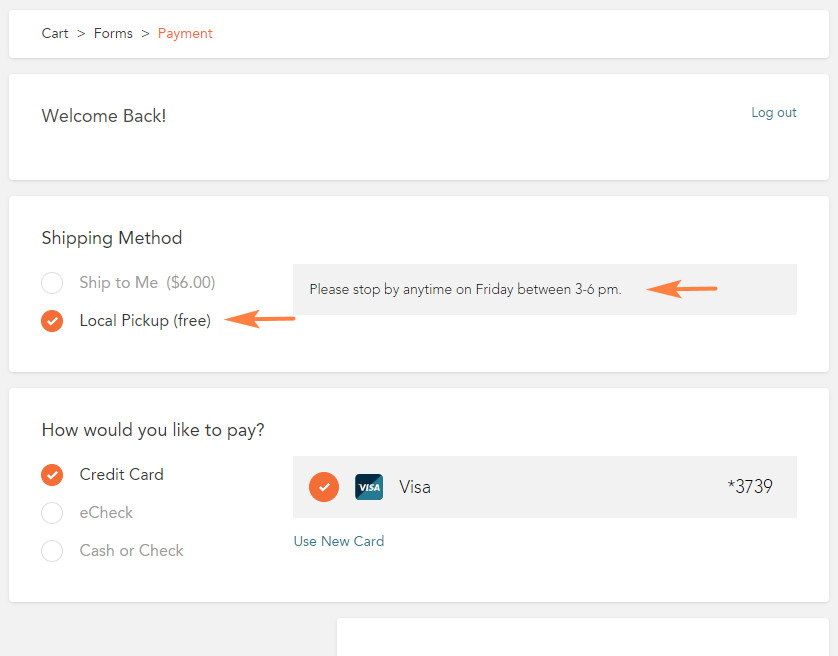Select the Ship to Me radio button

pyautogui.click(x=52, y=283)
